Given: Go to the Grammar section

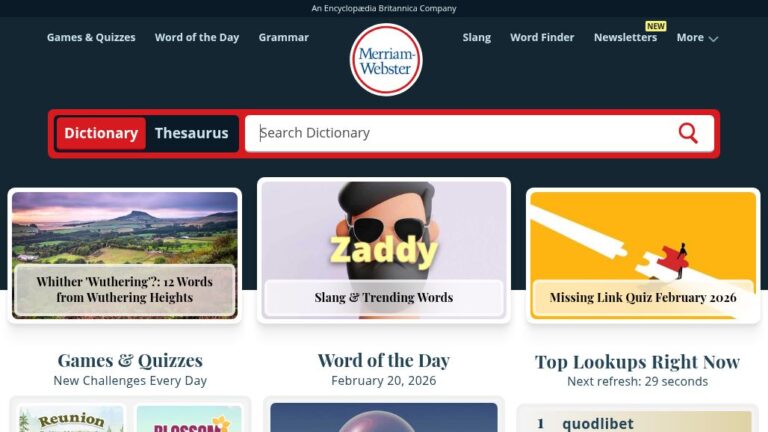Looking at the screenshot, I should 284,37.
